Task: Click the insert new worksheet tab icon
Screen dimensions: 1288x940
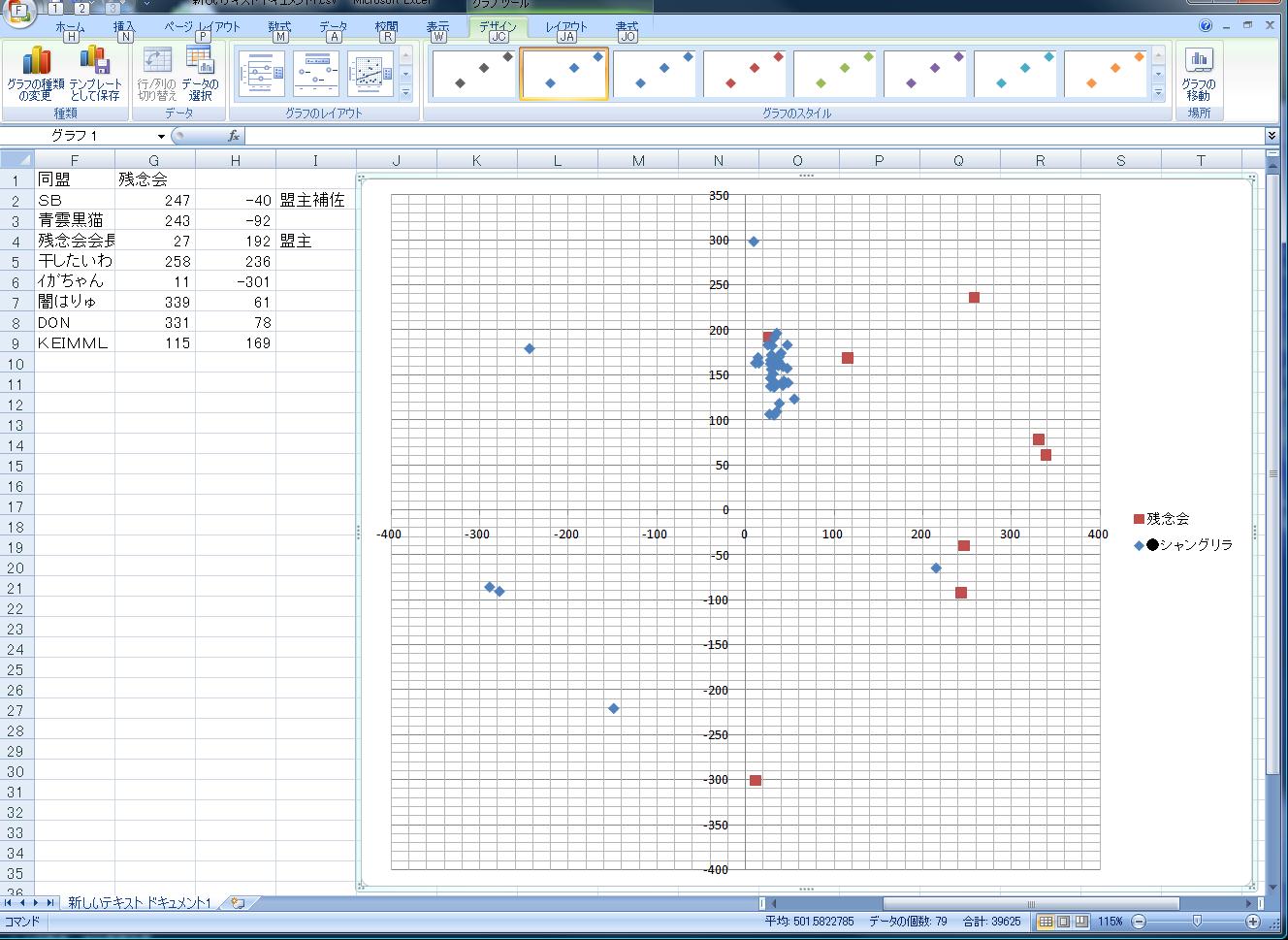Action: tap(238, 902)
